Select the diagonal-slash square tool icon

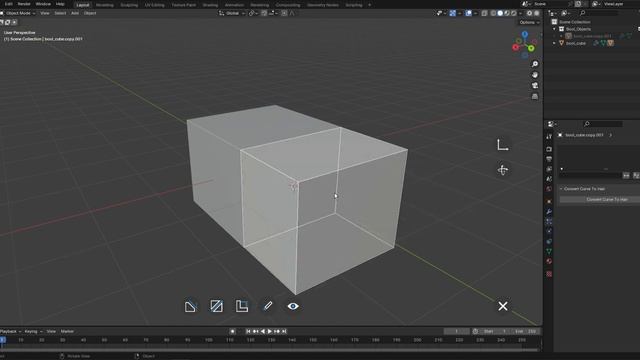tap(216, 306)
